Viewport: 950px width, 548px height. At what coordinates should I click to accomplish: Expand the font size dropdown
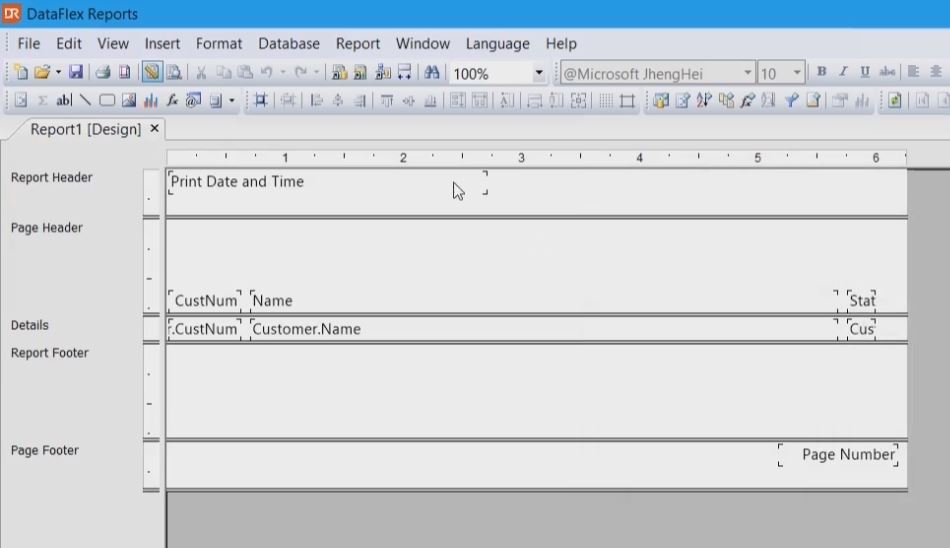(797, 74)
